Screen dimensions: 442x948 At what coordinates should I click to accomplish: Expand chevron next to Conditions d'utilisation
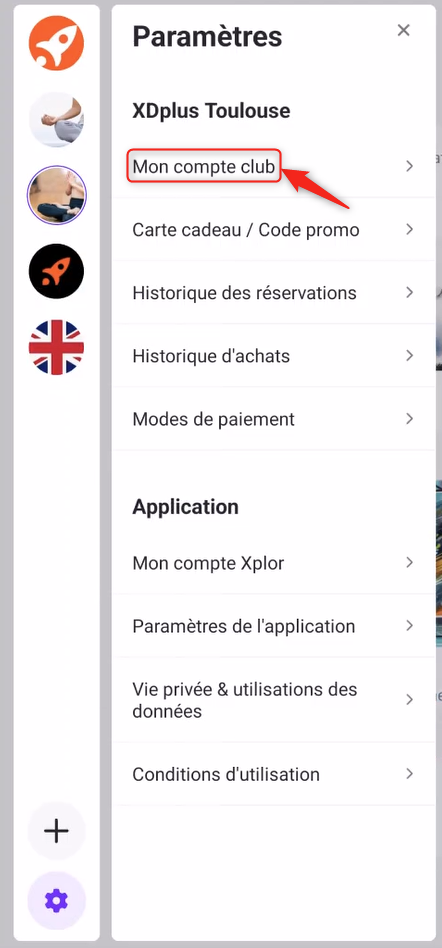409,774
